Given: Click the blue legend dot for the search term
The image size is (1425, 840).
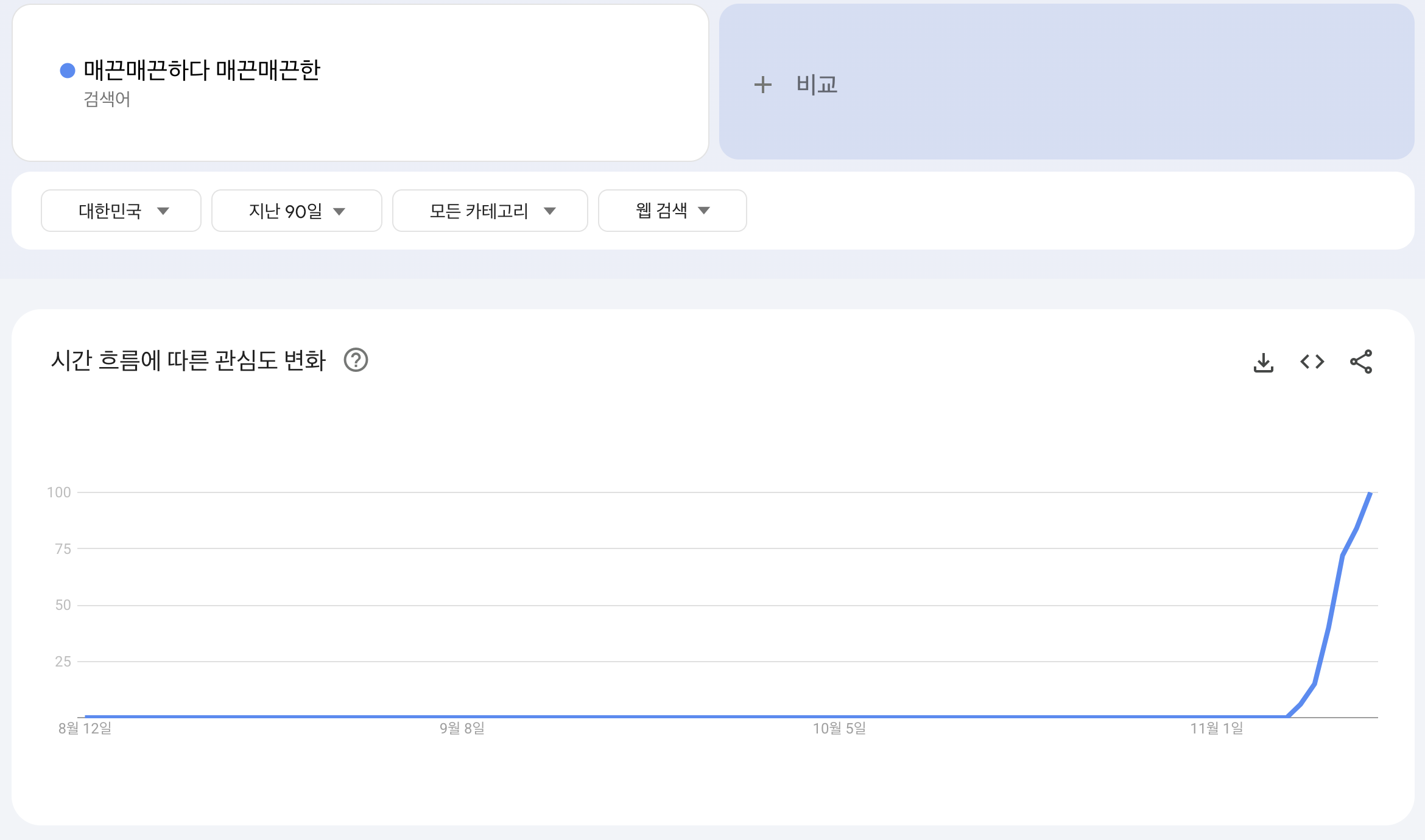Looking at the screenshot, I should coord(68,70).
